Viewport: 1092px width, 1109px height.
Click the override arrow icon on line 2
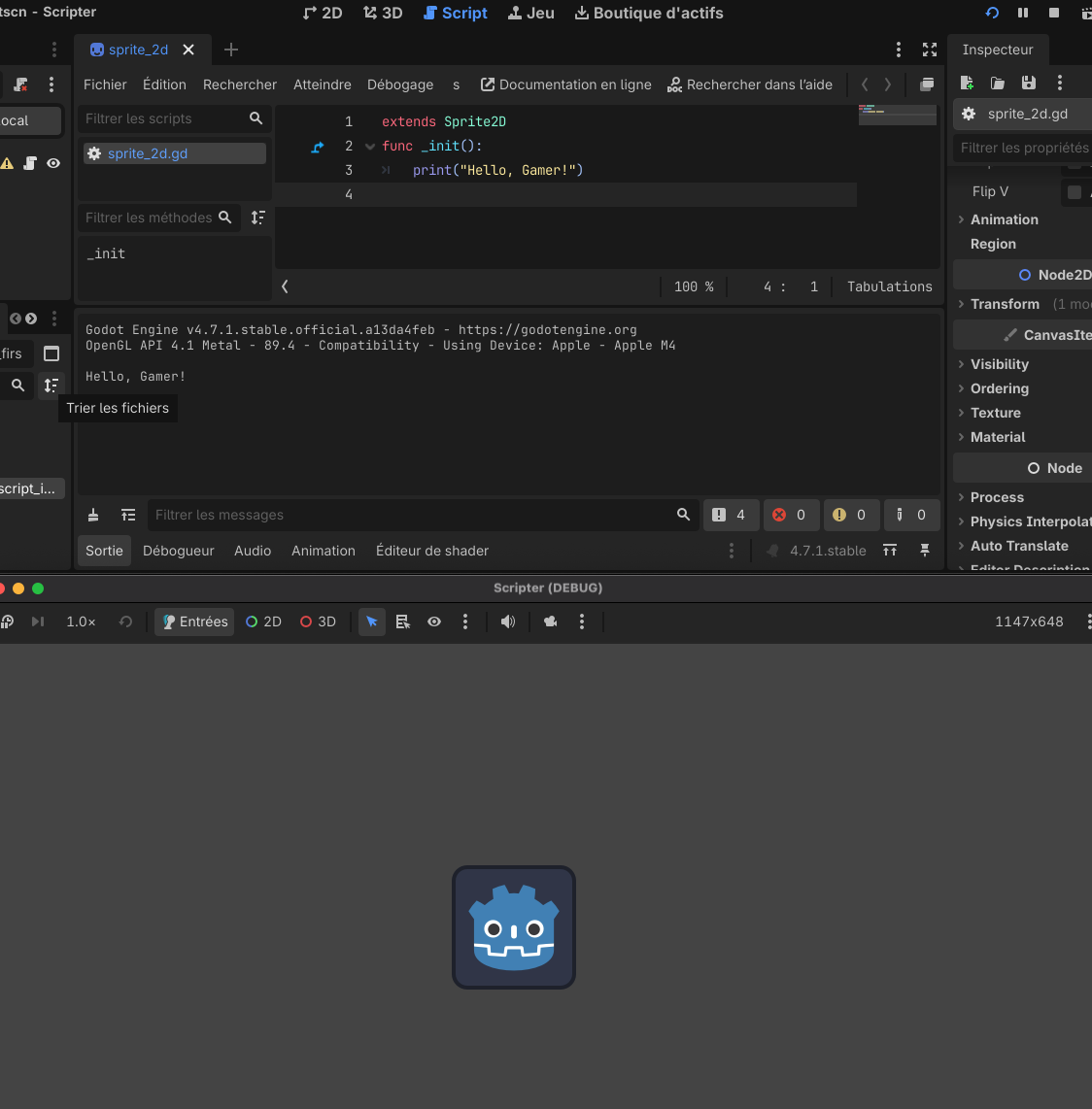tap(317, 147)
